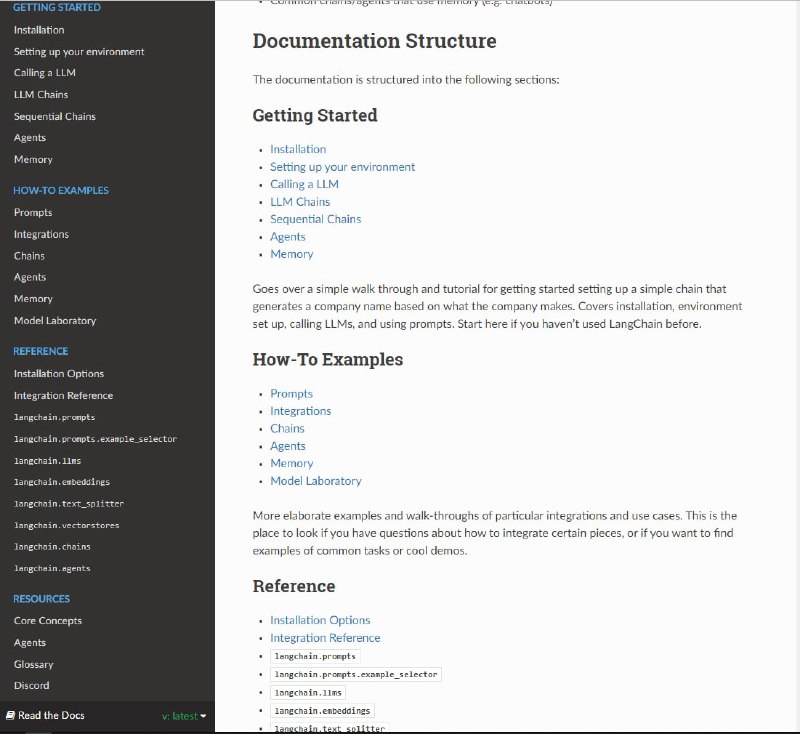Open langchain.prompts.example_selector in the sidebar

(x=95, y=439)
